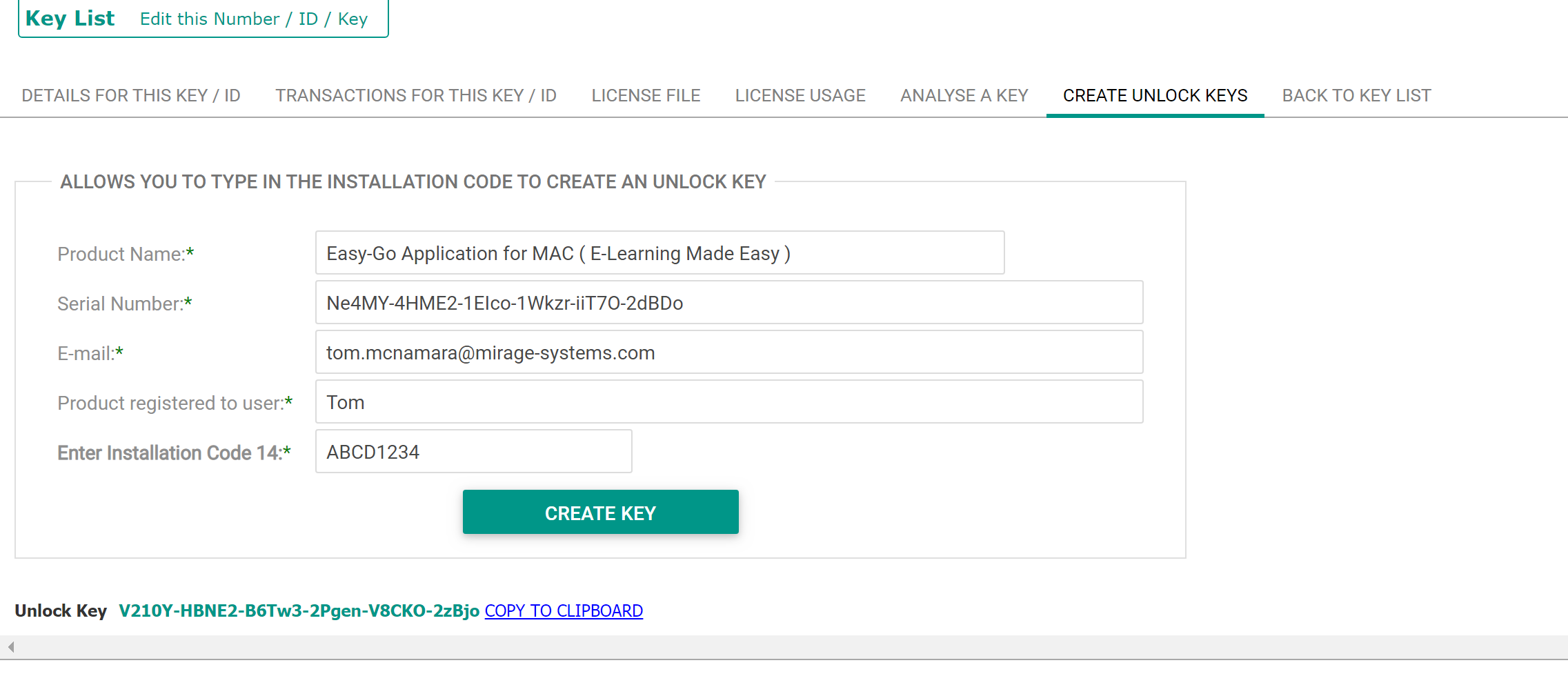Open Details For This Key / ID tab
The image size is (1568, 685).
(131, 96)
